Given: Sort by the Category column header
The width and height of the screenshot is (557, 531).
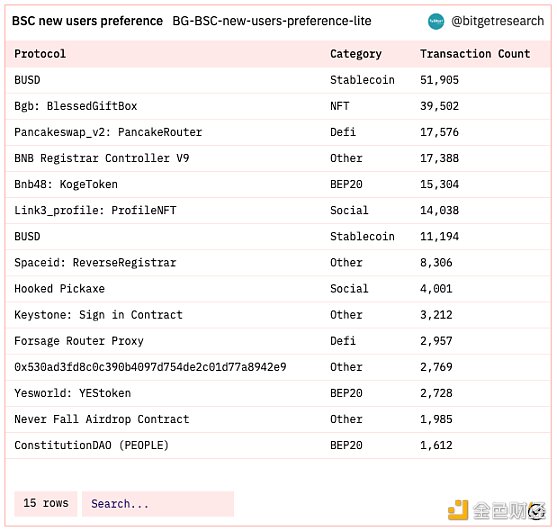Looking at the screenshot, I should click(356, 54).
